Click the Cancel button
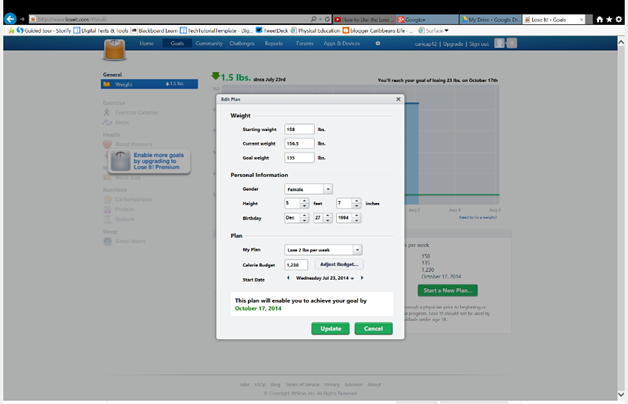Screen dimensions: 628x404 point(373,328)
